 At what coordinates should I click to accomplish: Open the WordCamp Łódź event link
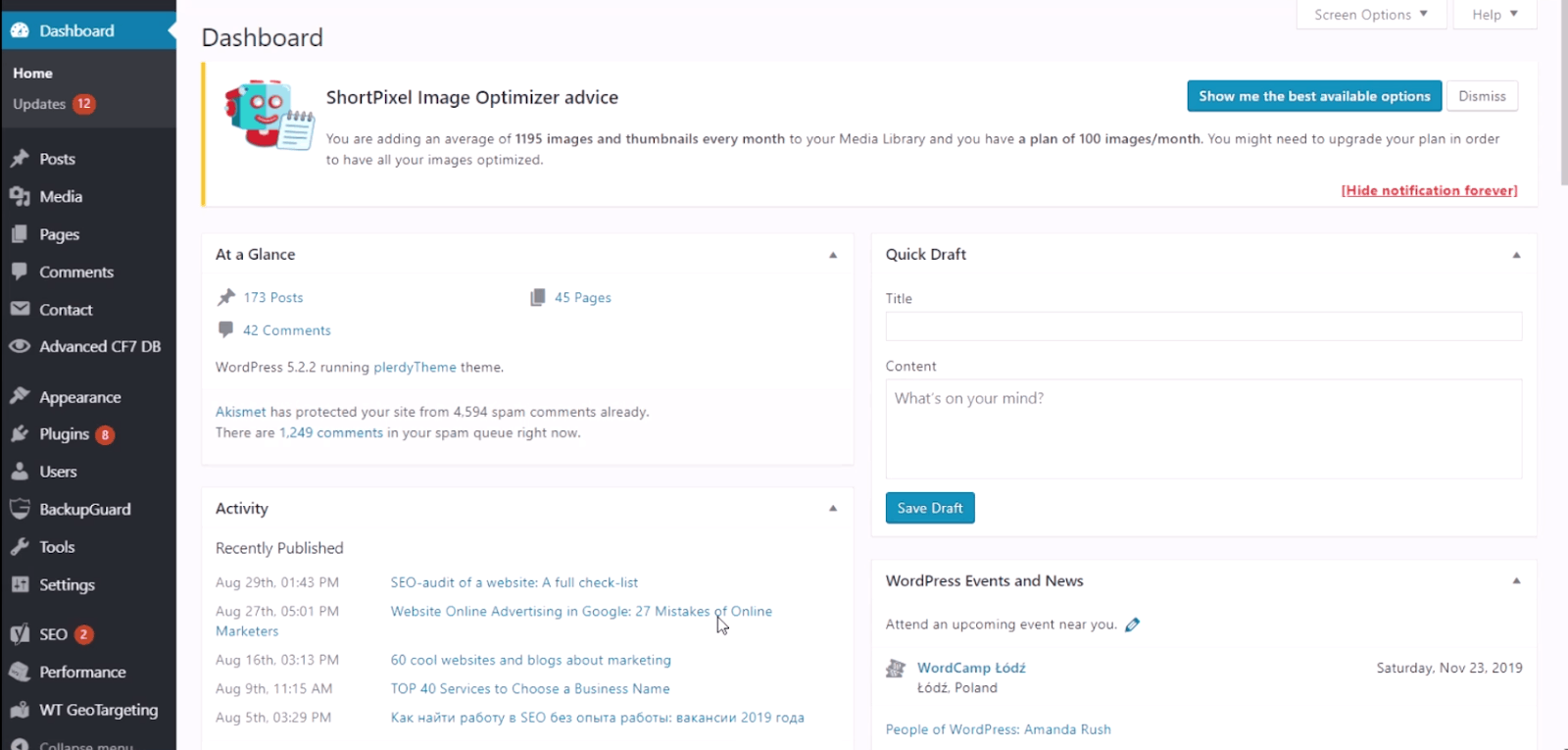(x=971, y=668)
